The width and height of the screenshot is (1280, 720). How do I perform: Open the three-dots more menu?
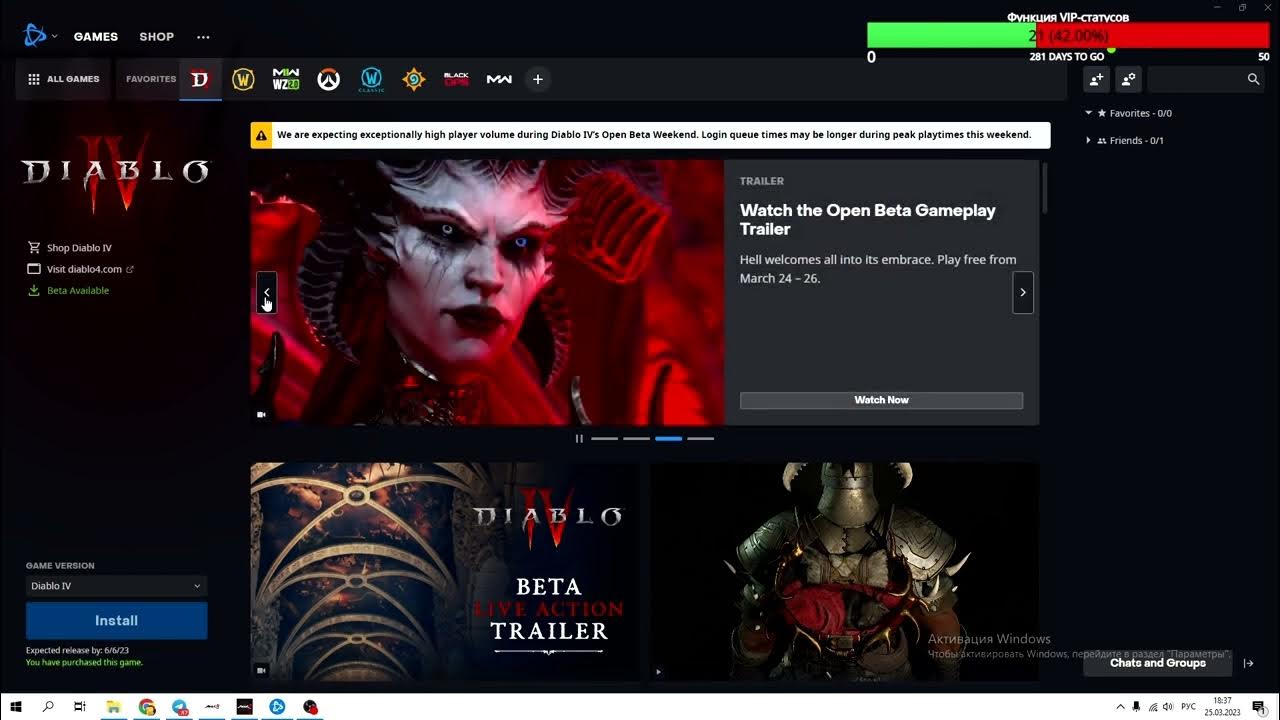click(204, 37)
